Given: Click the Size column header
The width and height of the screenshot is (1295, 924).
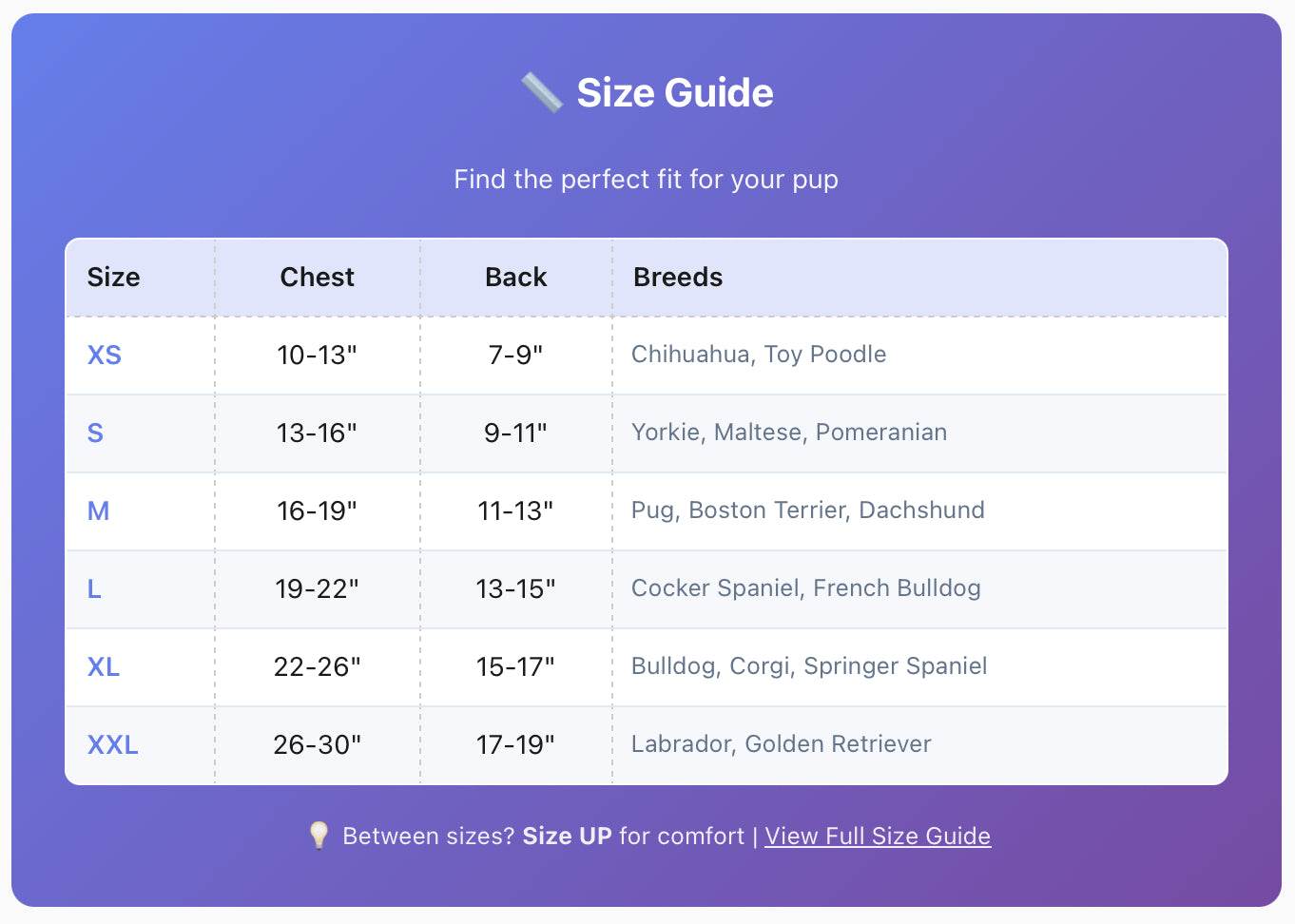Looking at the screenshot, I should pos(113,277).
